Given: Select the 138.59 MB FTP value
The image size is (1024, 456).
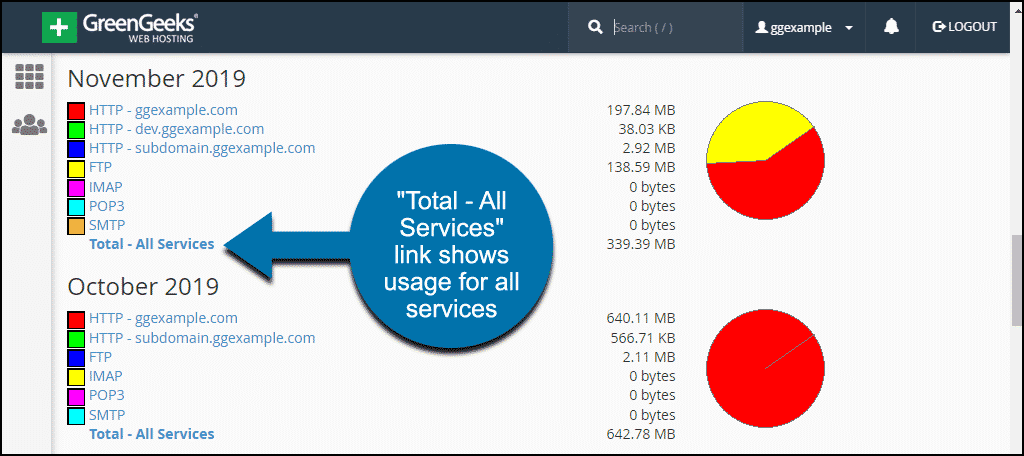Looking at the screenshot, I should click(x=641, y=167).
